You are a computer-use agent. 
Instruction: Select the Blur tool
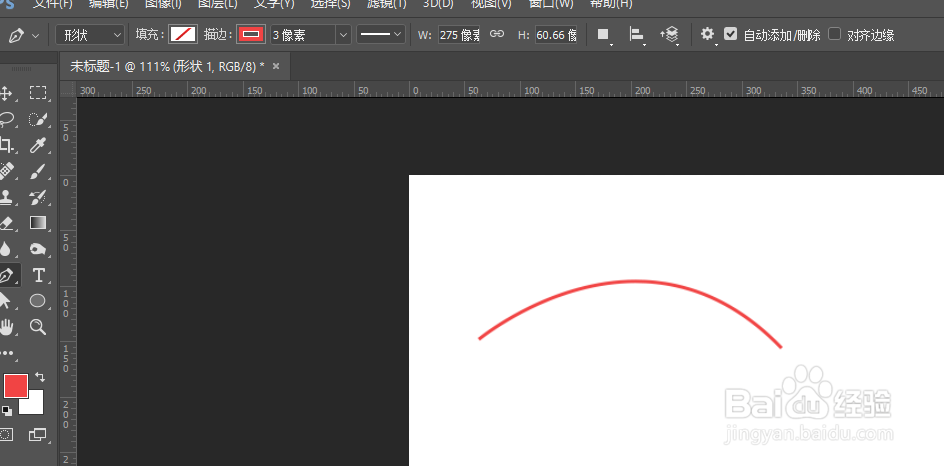point(6,249)
